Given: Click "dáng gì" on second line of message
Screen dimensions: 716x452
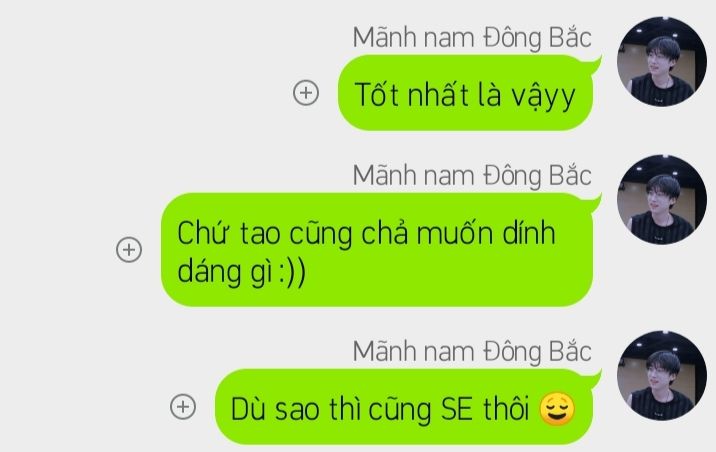Looking at the screenshot, I should (x=225, y=273).
